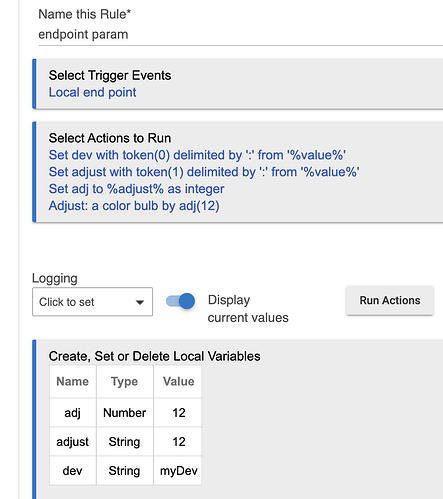
Task: Select the dev variable name cell
Action: pyautogui.click(x=73, y=471)
